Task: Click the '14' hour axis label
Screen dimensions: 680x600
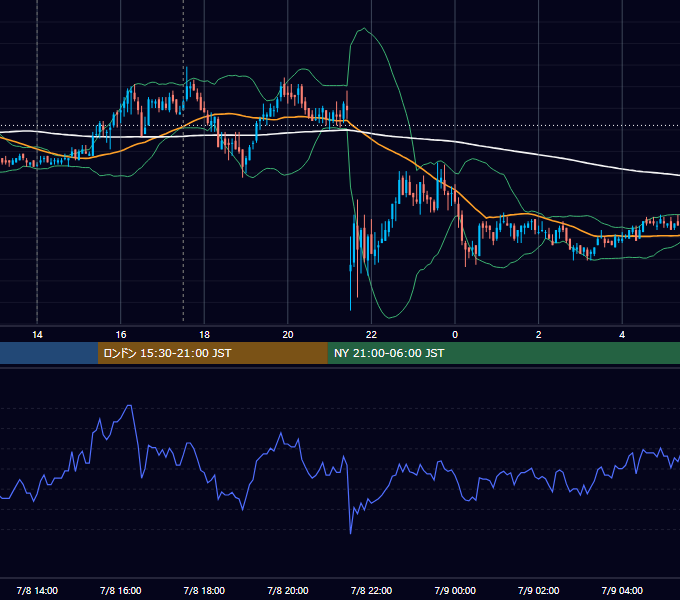Action: coord(37,335)
